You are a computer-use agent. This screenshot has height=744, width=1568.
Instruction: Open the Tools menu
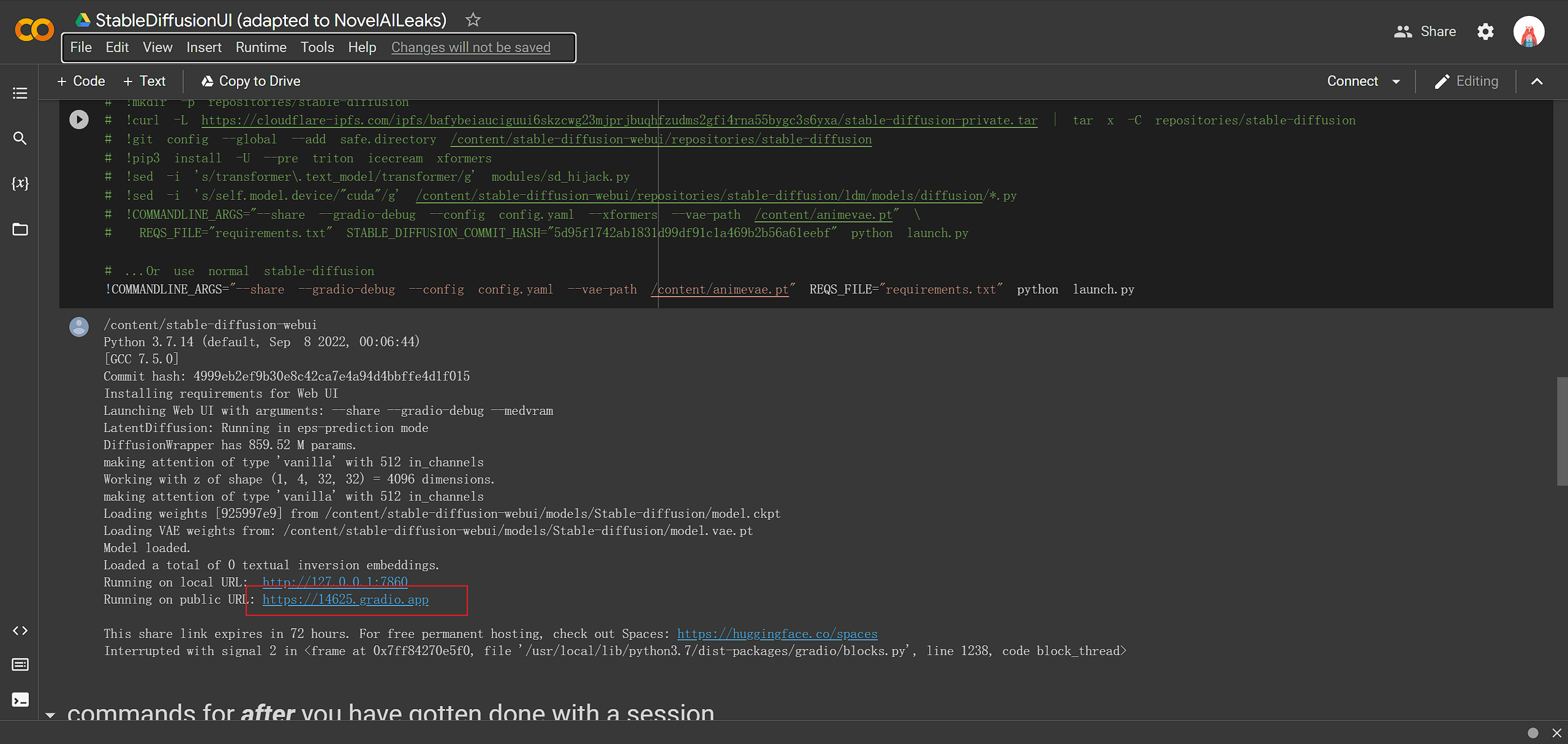(317, 47)
